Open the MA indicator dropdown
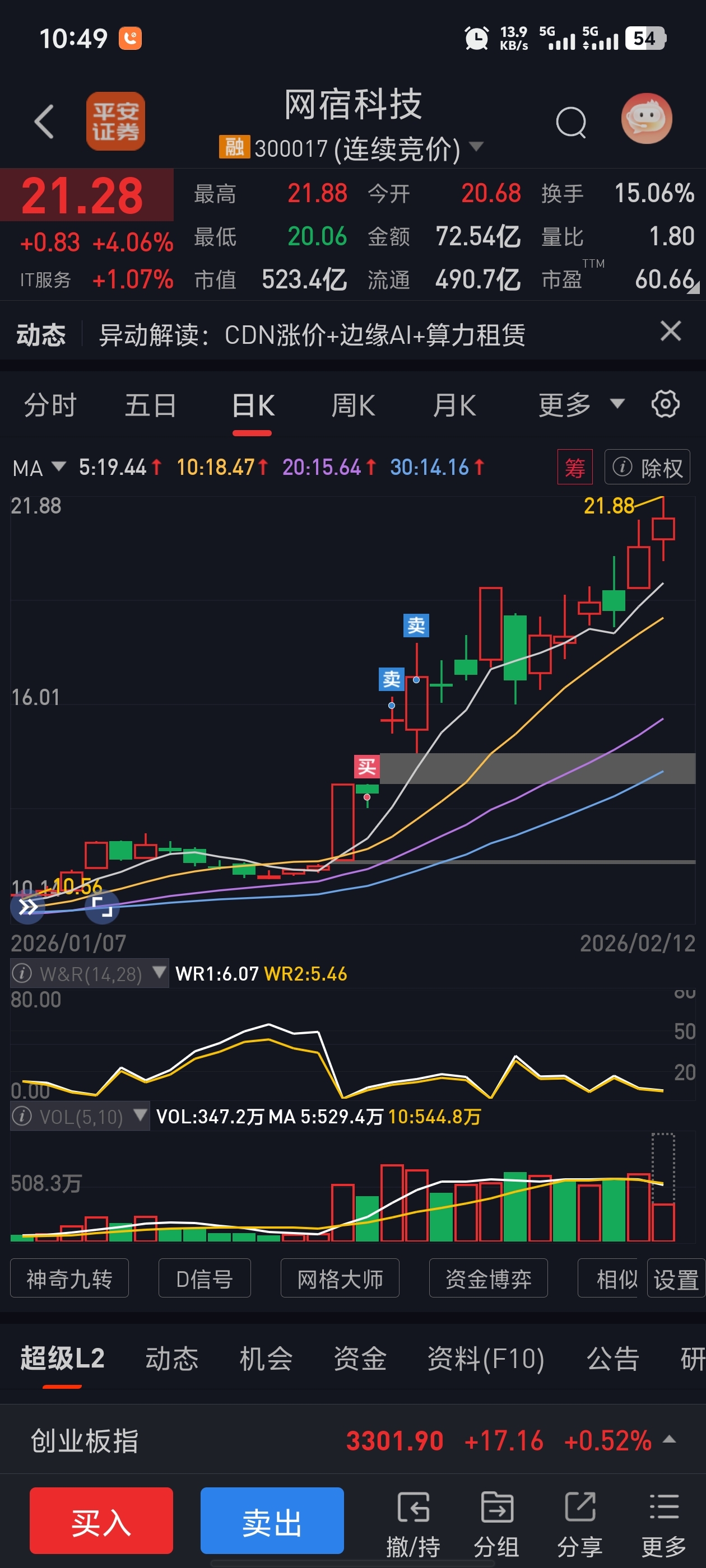The height and width of the screenshot is (1568, 706). pyautogui.click(x=39, y=468)
